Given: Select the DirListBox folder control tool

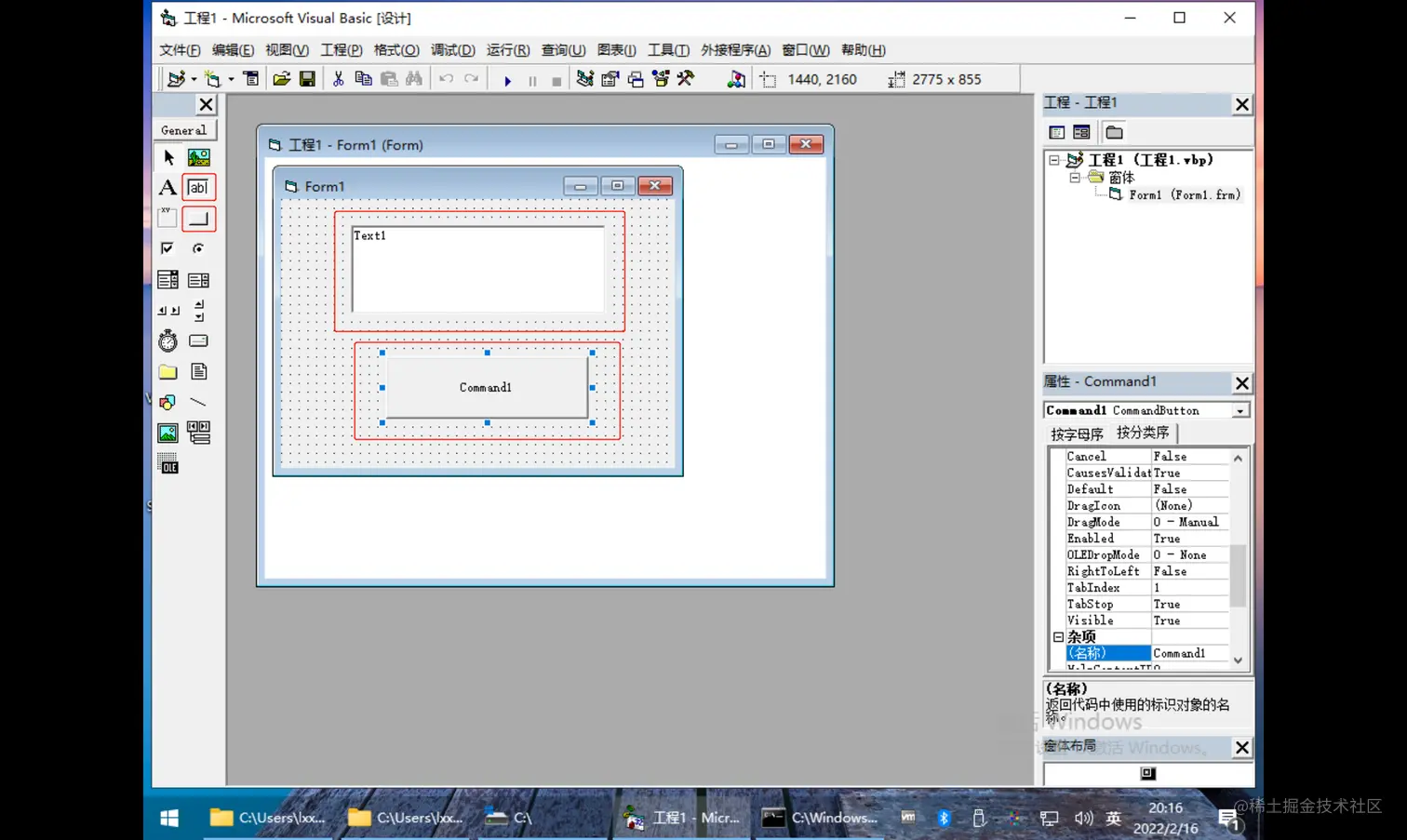Looking at the screenshot, I should pos(168,371).
